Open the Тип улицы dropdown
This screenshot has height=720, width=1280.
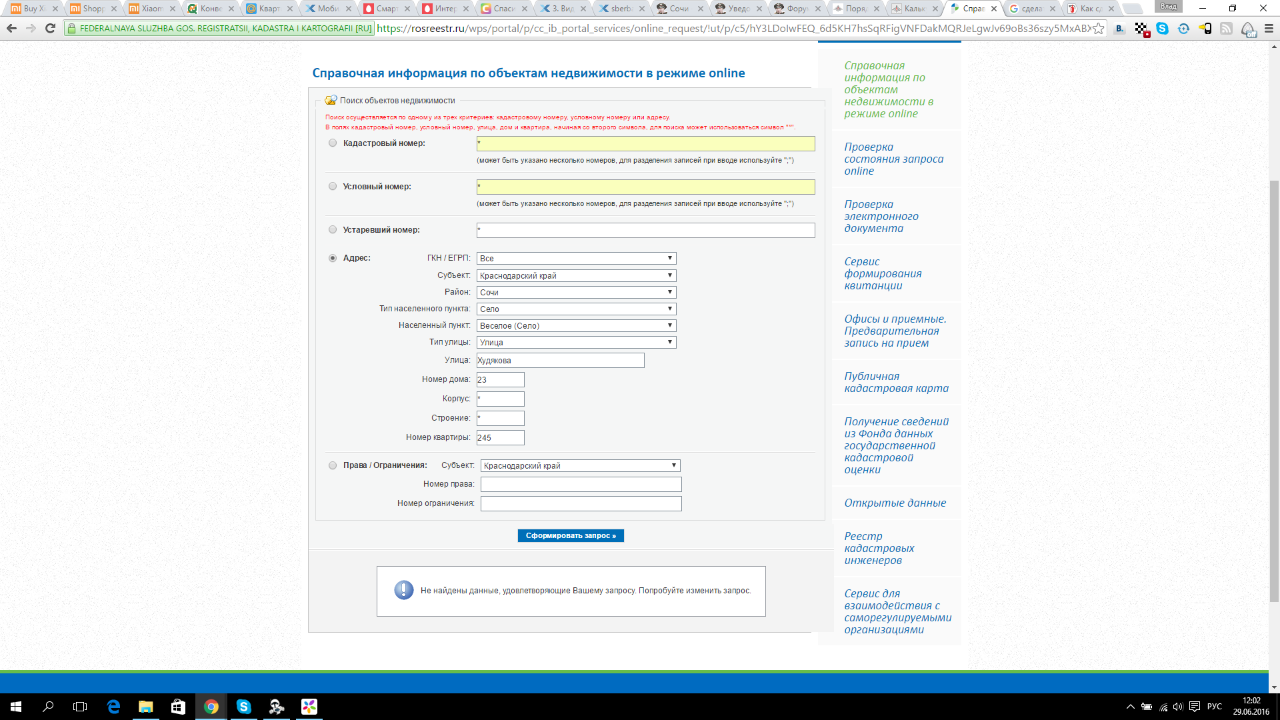[x=576, y=342]
